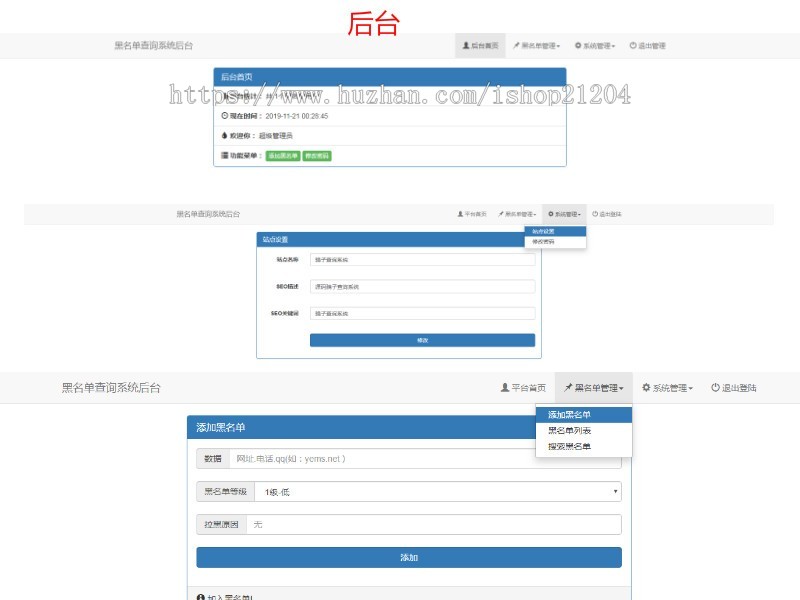Click the droplet icon beside 欢迎你
This screenshot has height=600, width=800.
pos(224,135)
